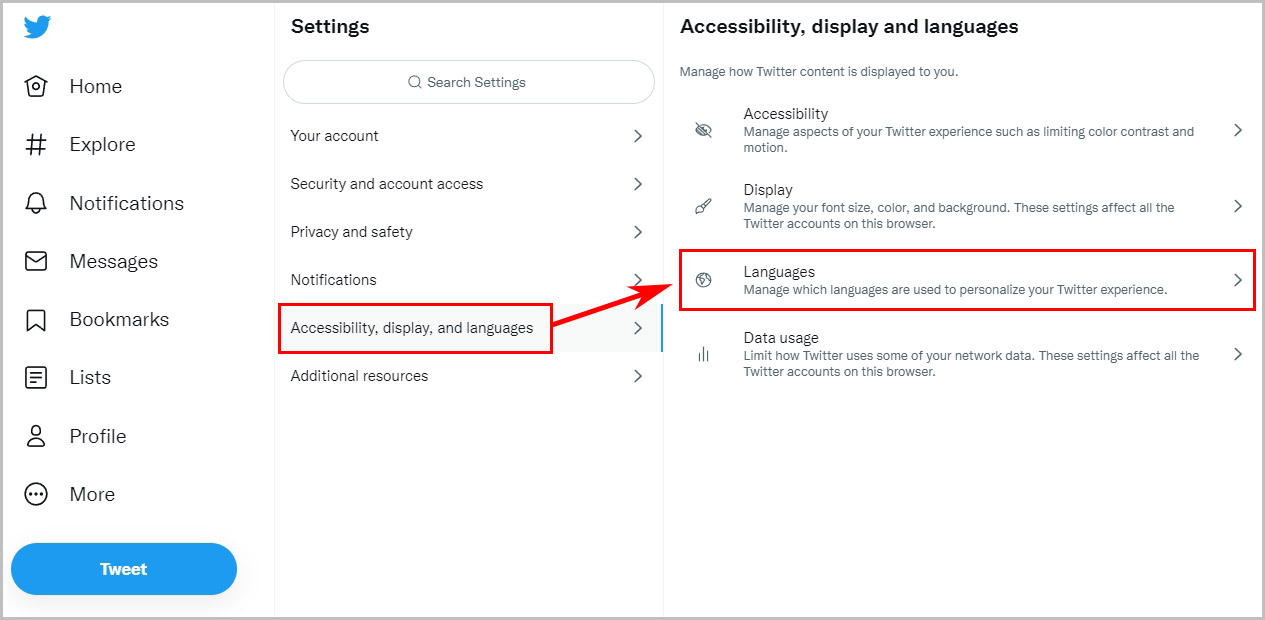This screenshot has height=620, width=1265.
Task: Expand Security and account access chevron
Action: point(638,184)
